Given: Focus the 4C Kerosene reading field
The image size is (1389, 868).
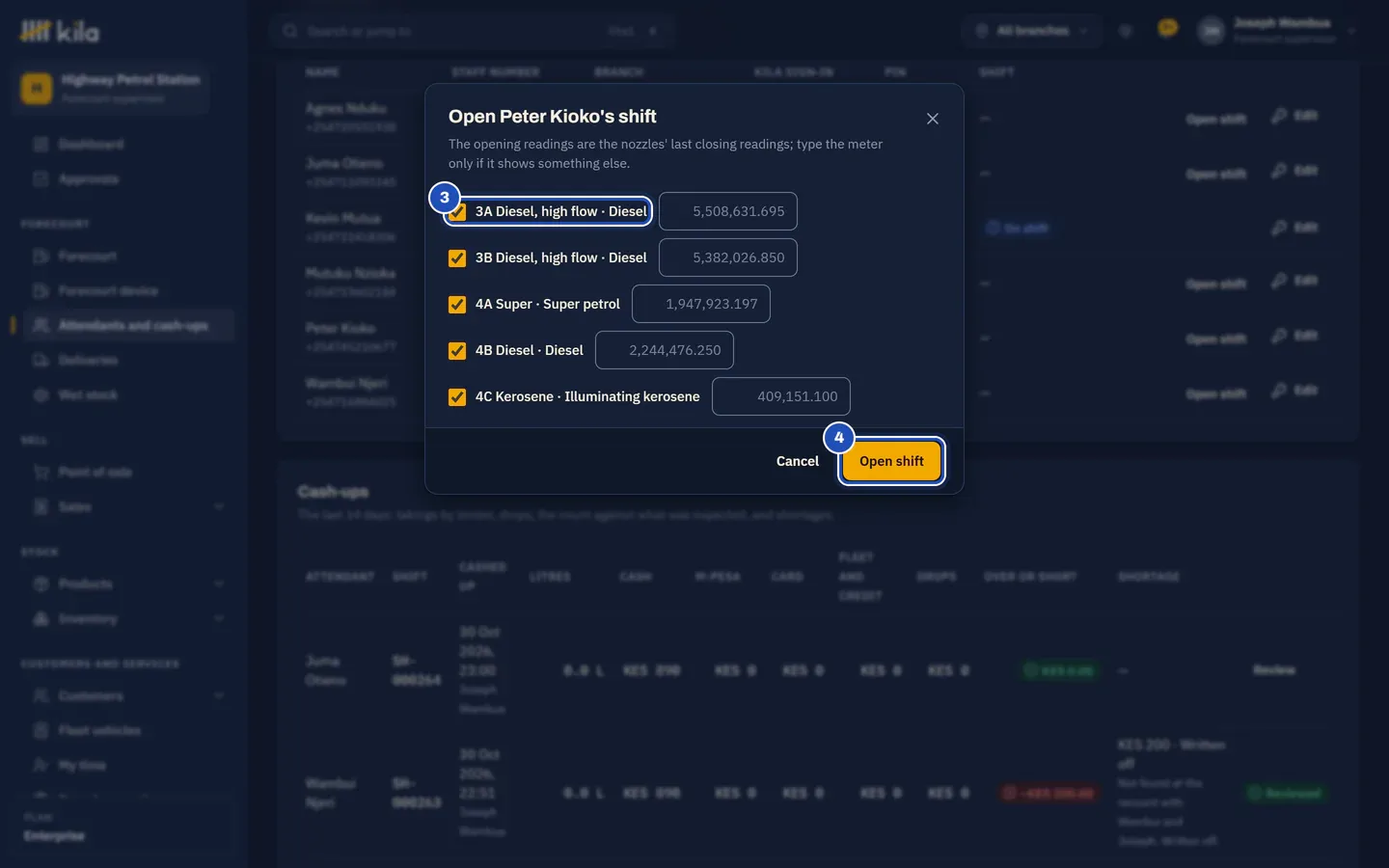Looking at the screenshot, I should (x=781, y=396).
